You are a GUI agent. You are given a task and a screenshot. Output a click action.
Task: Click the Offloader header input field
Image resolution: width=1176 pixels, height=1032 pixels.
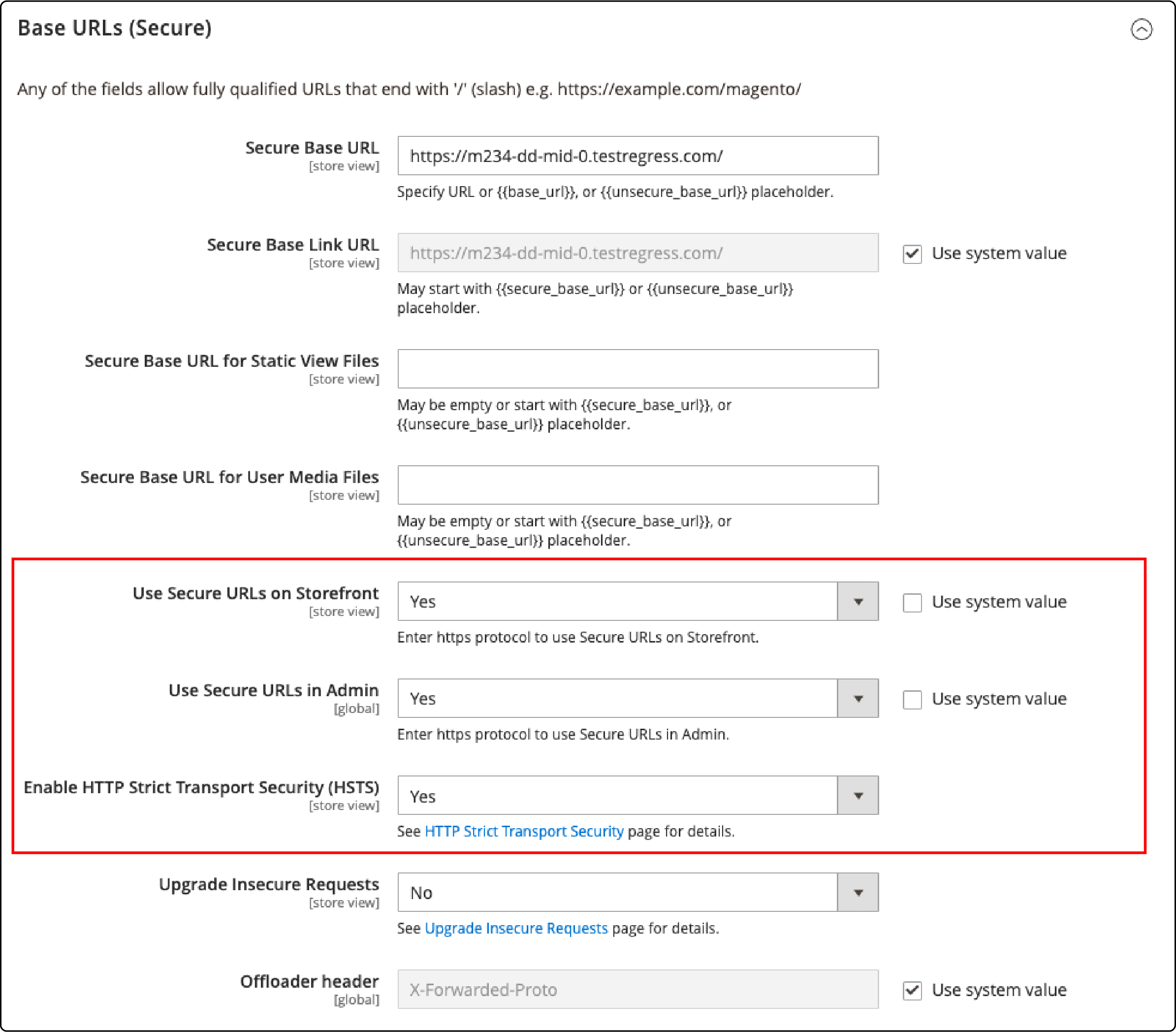[637, 989]
